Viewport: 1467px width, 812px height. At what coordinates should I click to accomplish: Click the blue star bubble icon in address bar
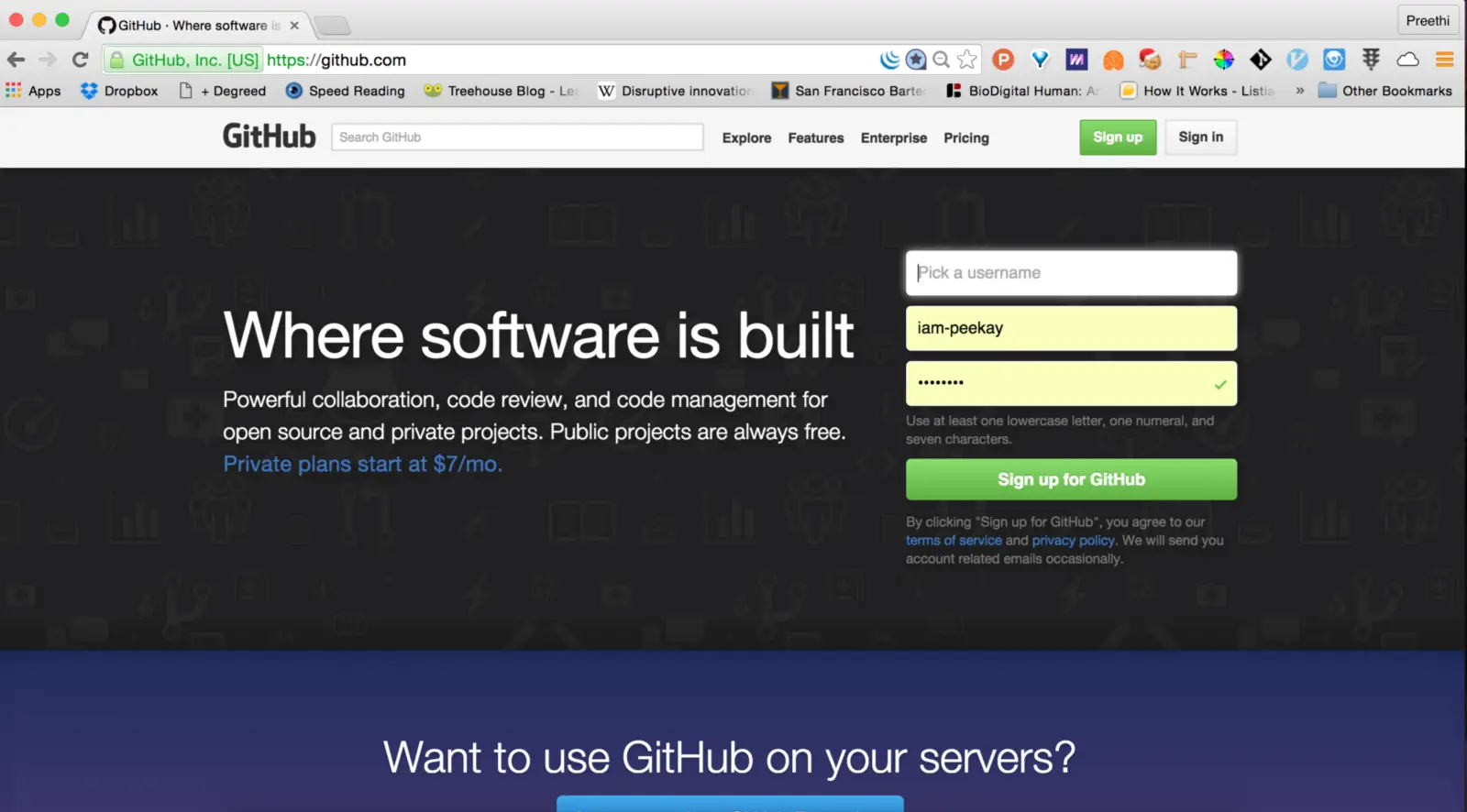click(x=915, y=60)
